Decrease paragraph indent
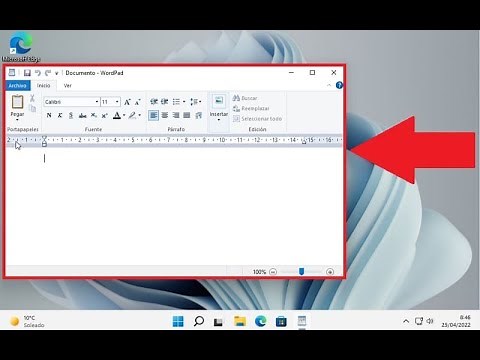Image resolution: width=480 pixels, height=360 pixels. click(154, 101)
